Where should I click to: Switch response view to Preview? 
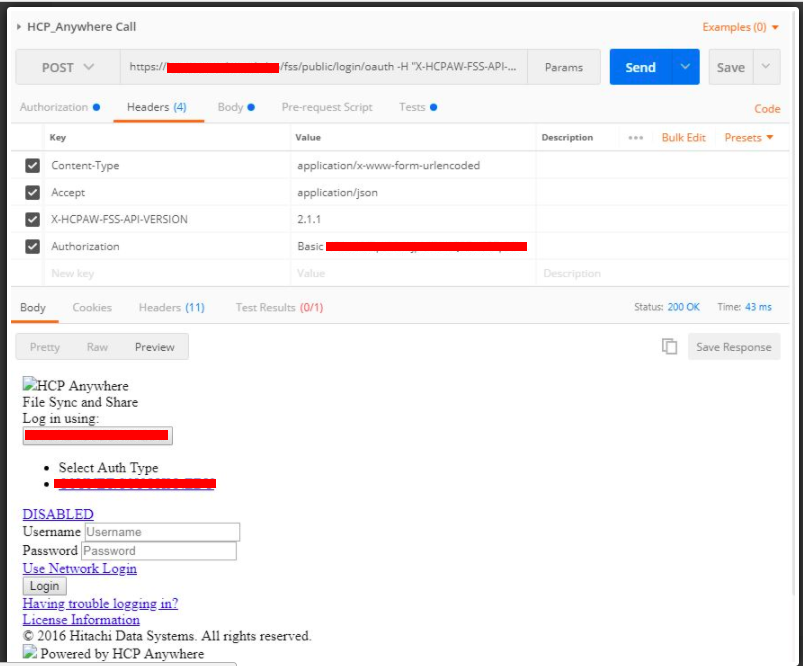[155, 347]
